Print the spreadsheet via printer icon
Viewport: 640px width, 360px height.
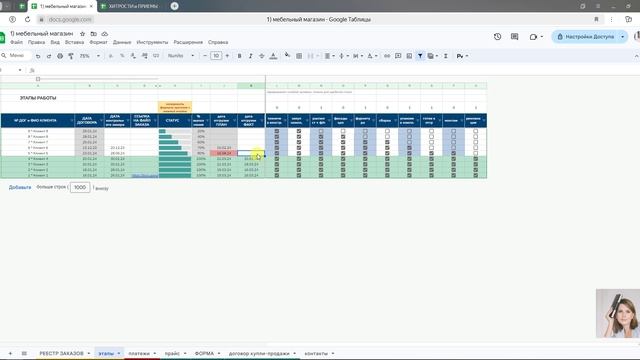(x=60, y=56)
